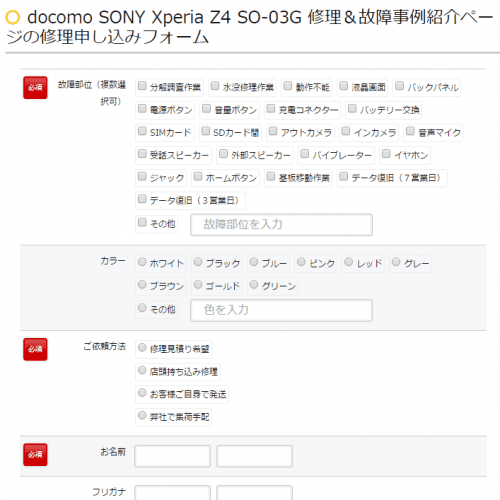
Task: Tick the 液晶画面 checkbox
Action: tap(344, 86)
